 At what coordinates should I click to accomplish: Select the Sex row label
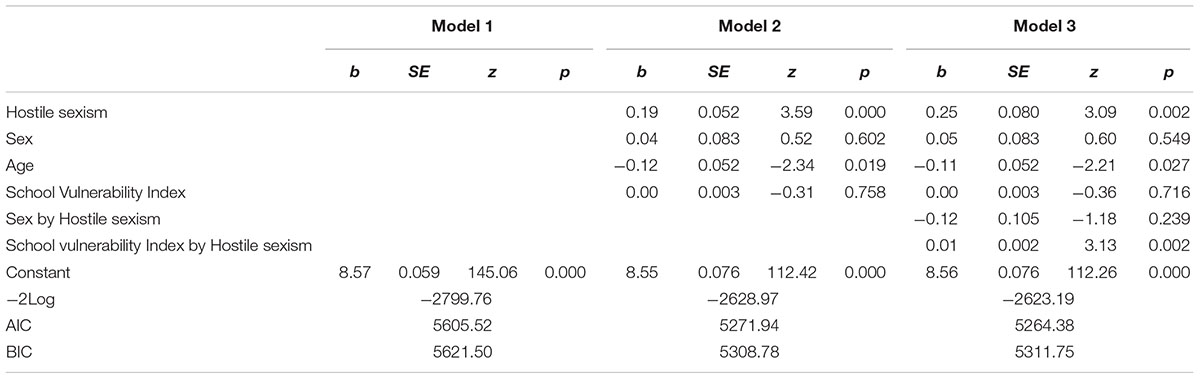click(18, 139)
